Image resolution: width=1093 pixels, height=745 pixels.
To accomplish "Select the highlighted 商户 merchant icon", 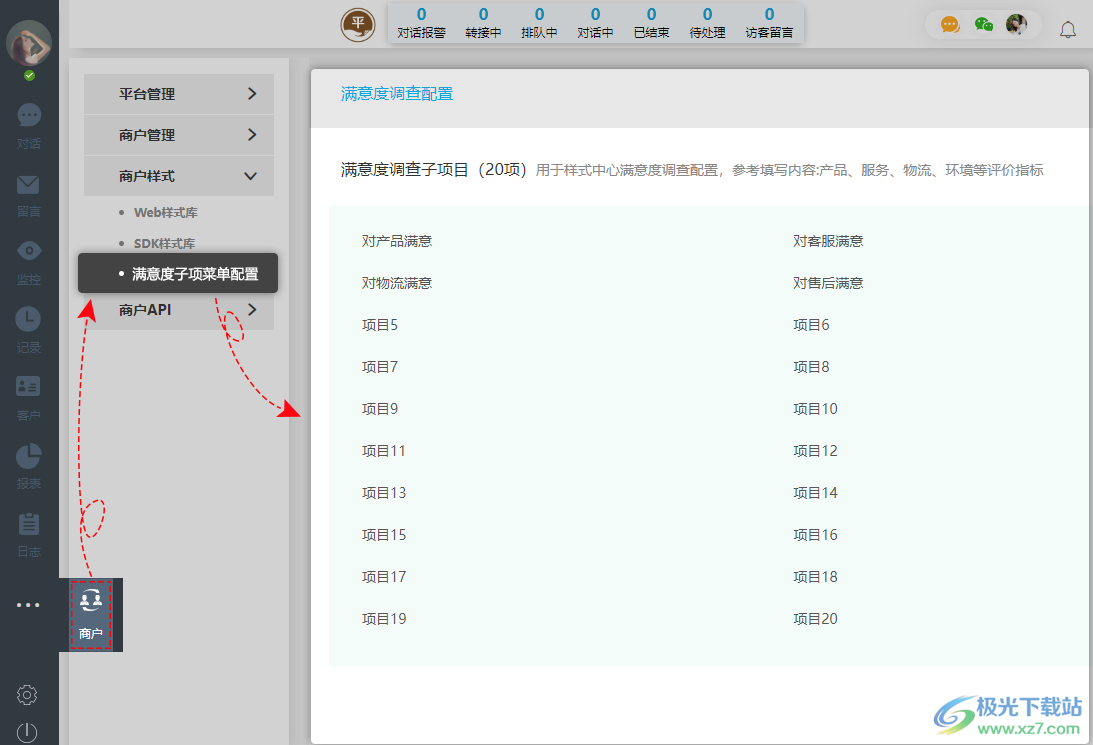I will coord(91,612).
